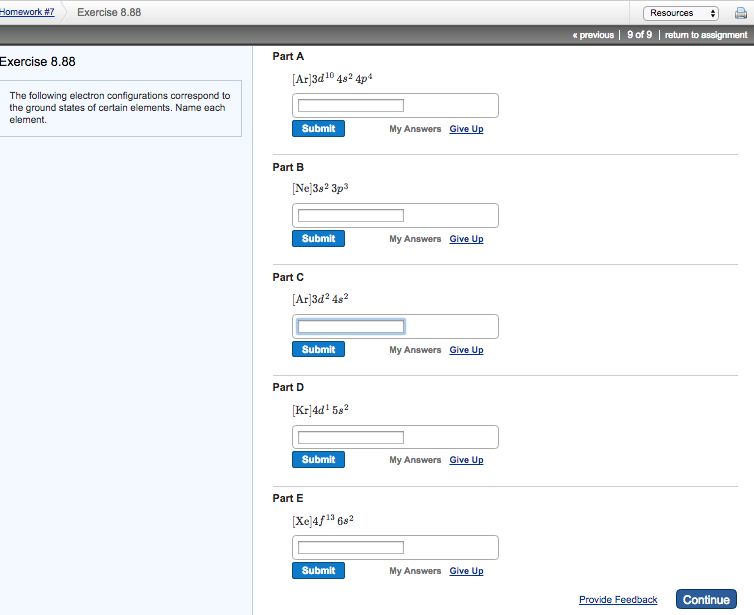Open My Answers for Part B
The image size is (754, 615).
415,239
